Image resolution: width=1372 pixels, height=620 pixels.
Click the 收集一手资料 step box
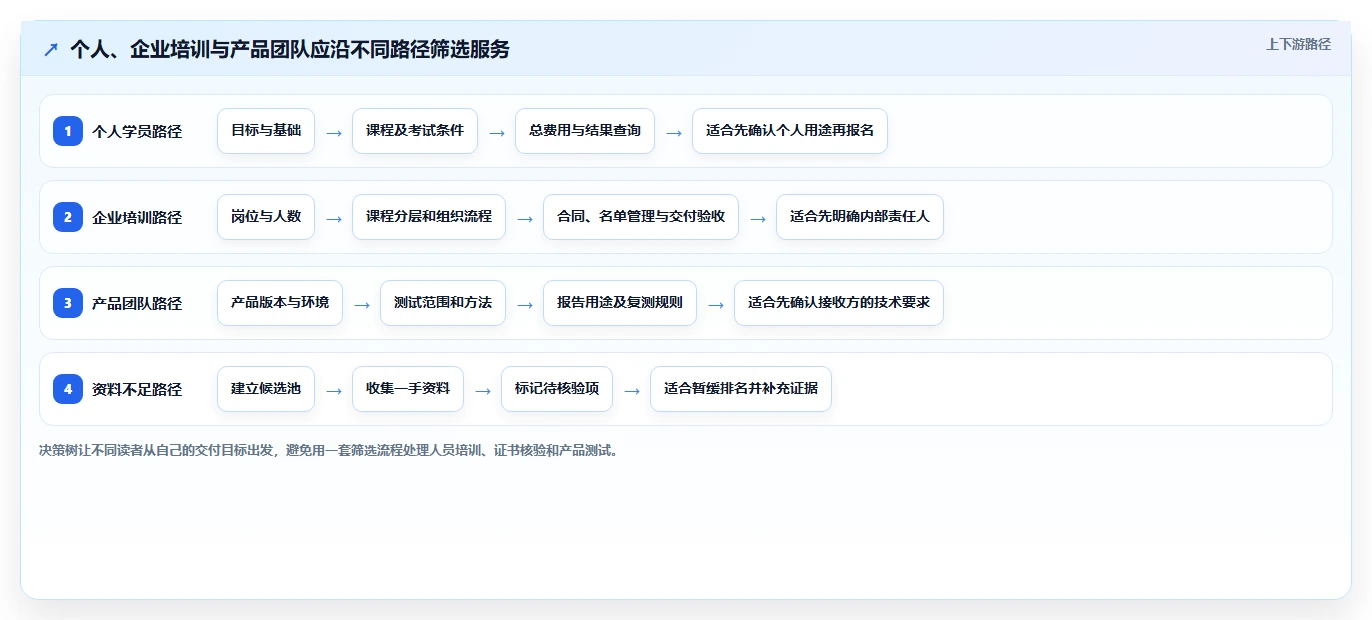408,389
